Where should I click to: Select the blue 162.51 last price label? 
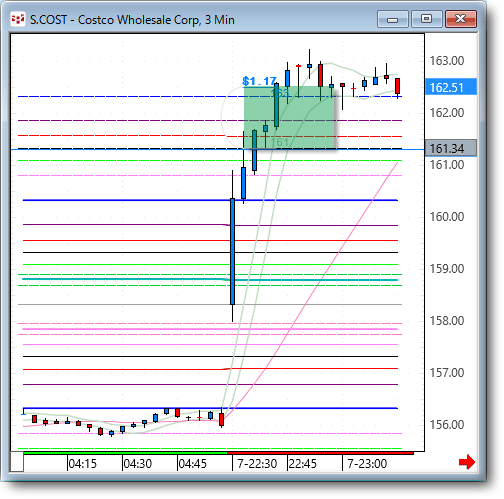[x=451, y=87]
